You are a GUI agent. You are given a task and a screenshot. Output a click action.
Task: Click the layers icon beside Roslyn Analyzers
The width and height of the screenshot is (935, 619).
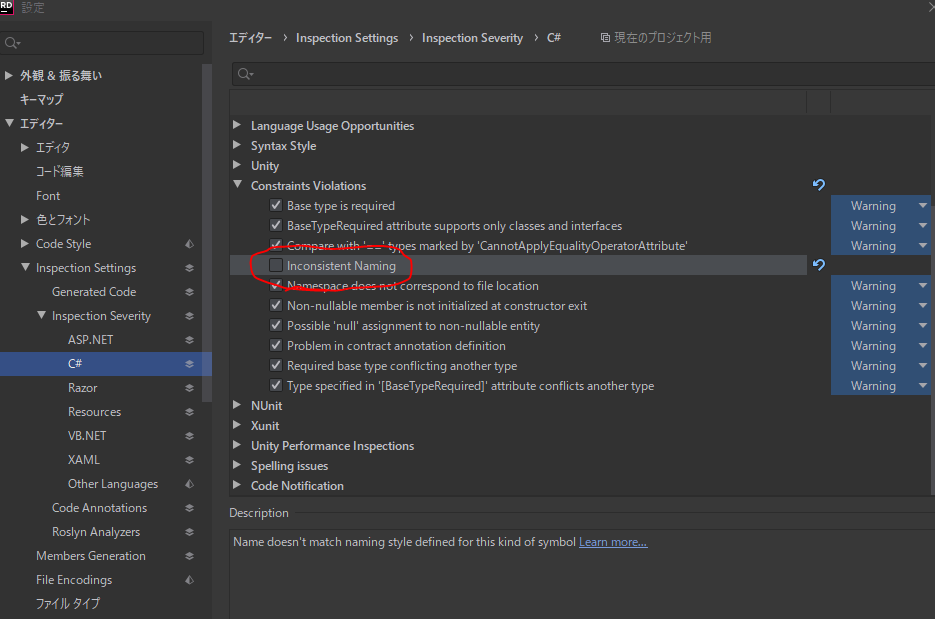(x=189, y=532)
